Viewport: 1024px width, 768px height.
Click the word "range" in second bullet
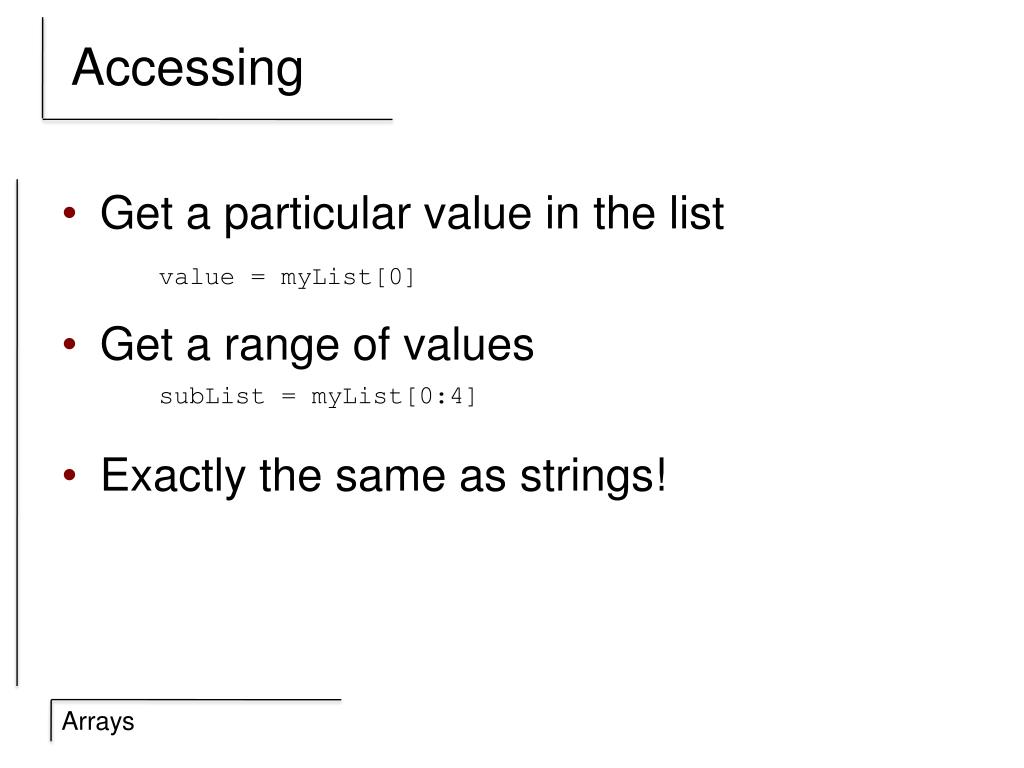tap(281, 347)
